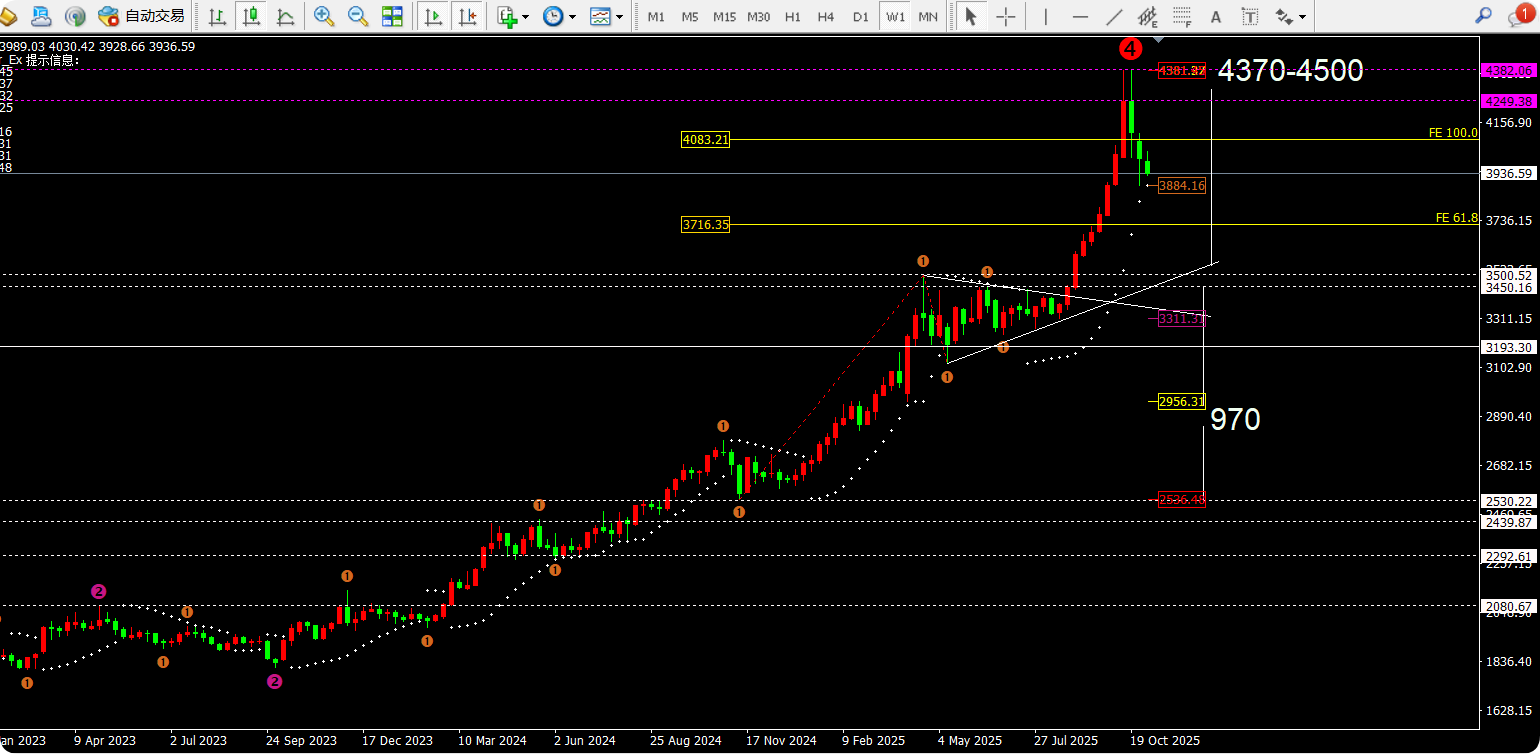The height and width of the screenshot is (754, 1540).
Task: Draw a horizontal line tool
Action: click(x=1080, y=16)
